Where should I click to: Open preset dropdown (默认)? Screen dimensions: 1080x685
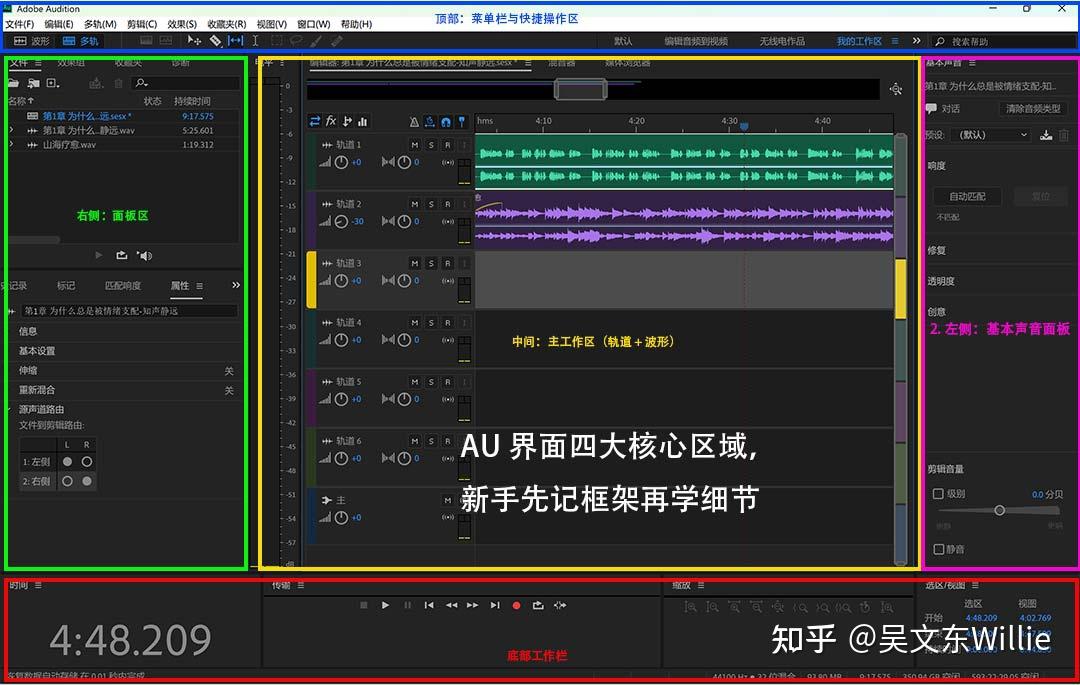click(x=992, y=135)
